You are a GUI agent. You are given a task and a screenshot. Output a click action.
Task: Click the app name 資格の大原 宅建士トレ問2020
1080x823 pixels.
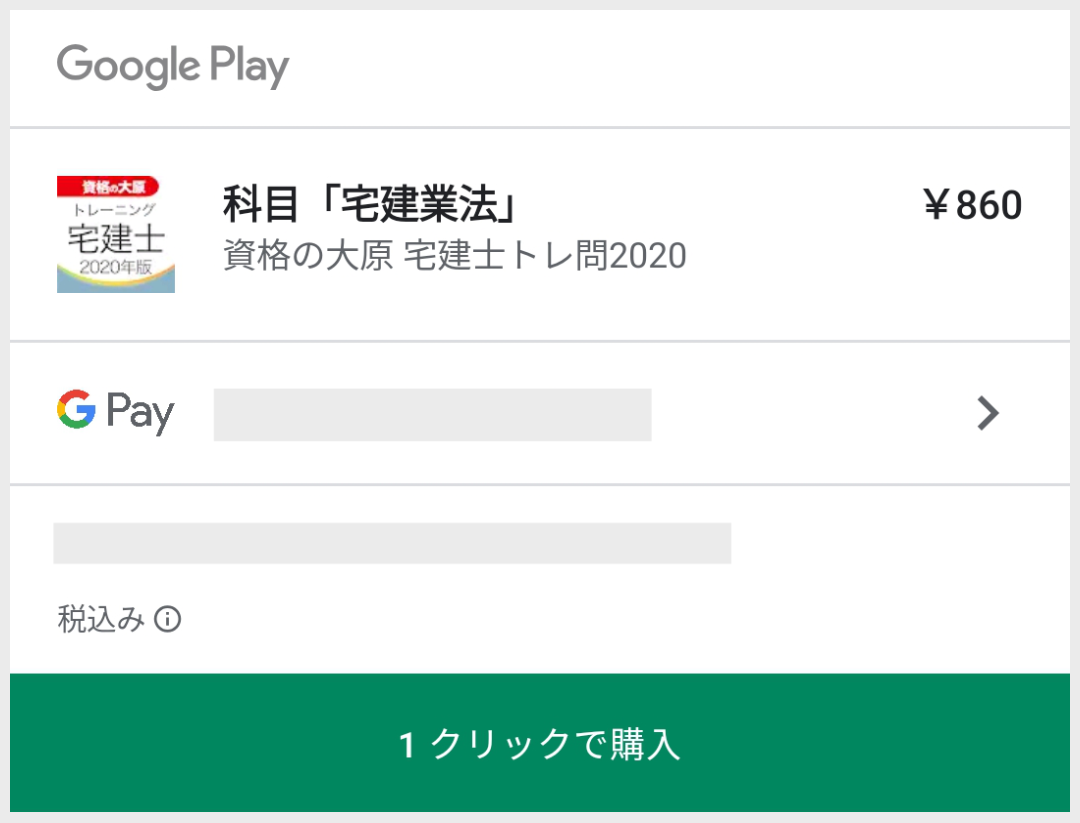coord(455,256)
